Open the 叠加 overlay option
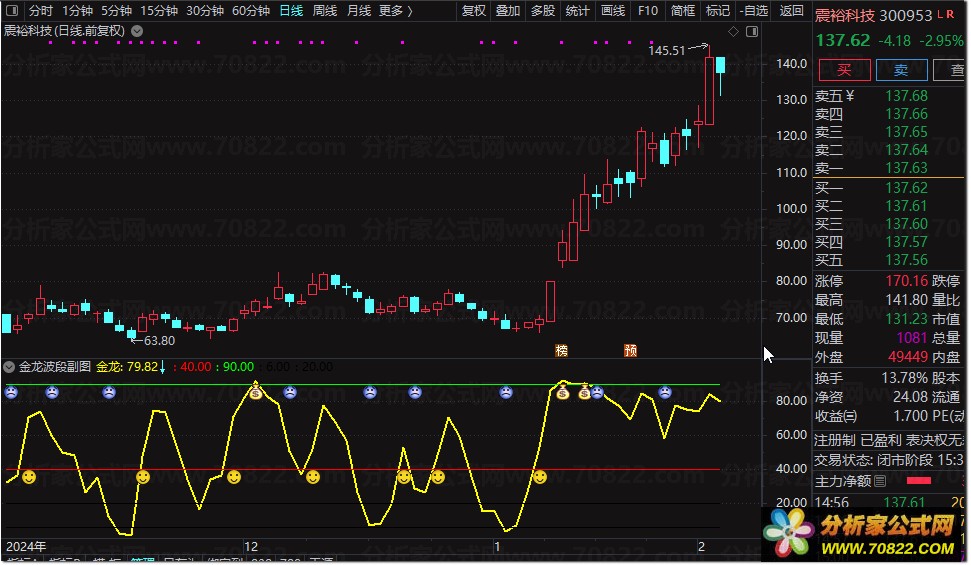Image resolution: width=971 pixels, height=565 pixels. (x=508, y=11)
